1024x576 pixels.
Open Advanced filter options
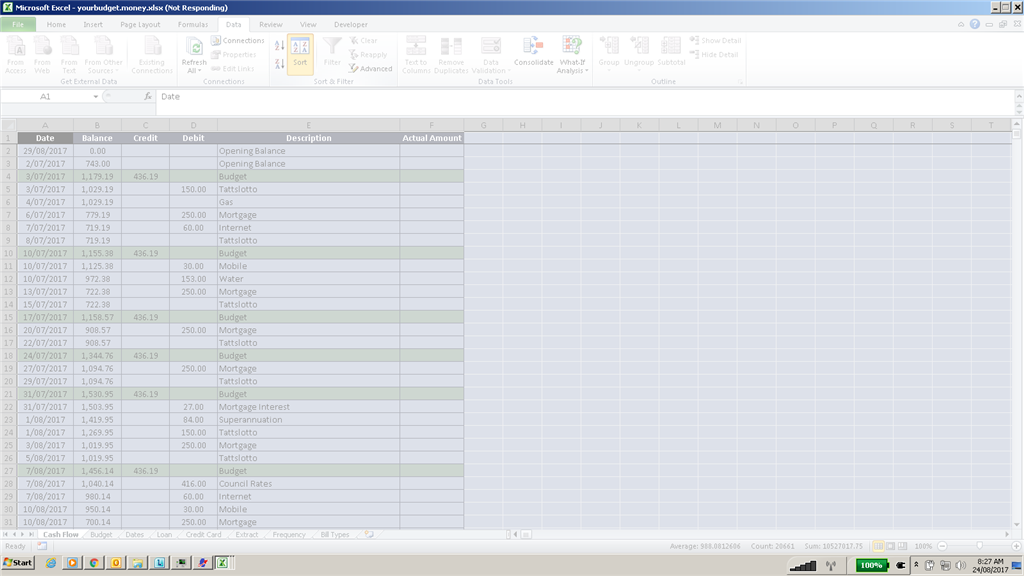click(370, 69)
